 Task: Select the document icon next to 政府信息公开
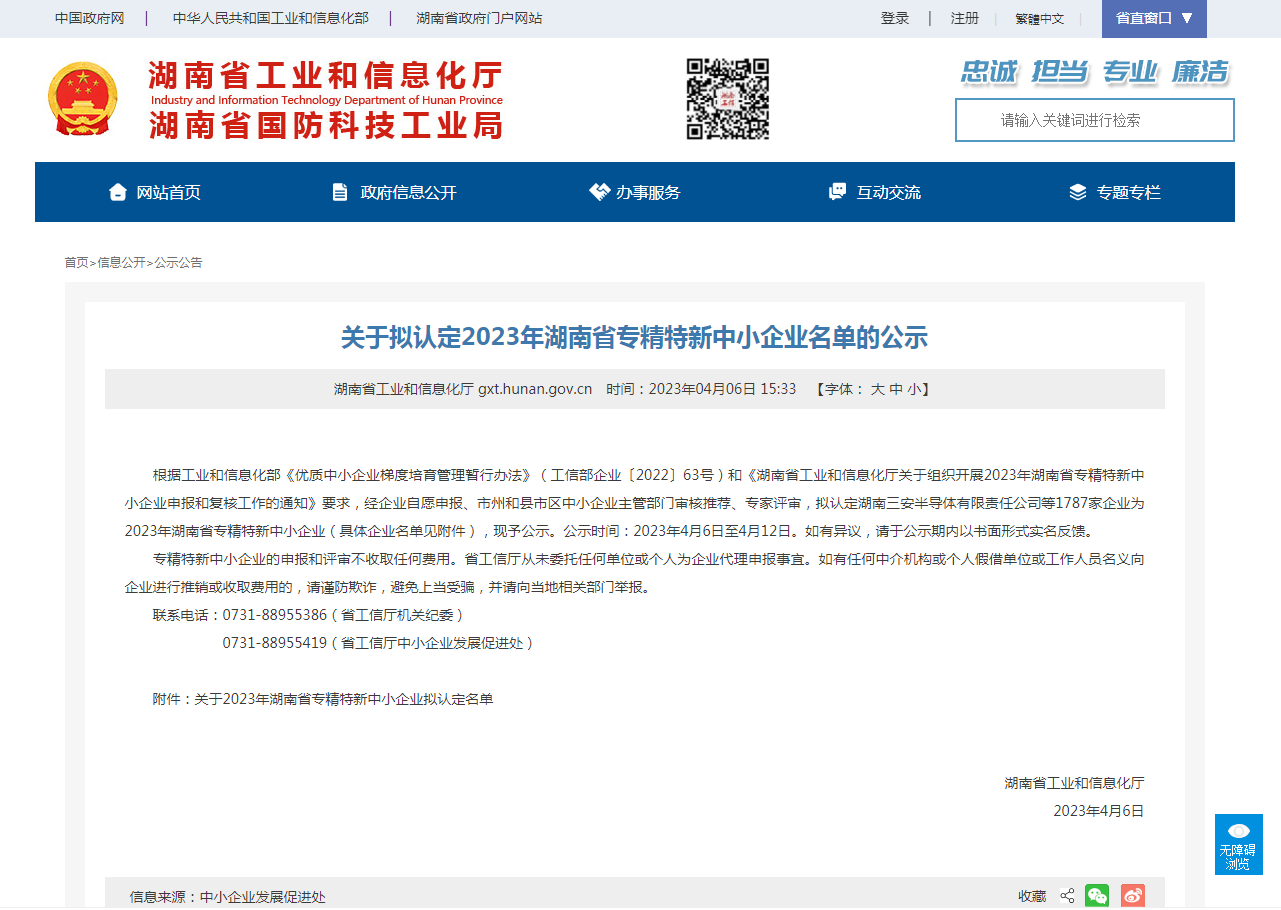tap(339, 192)
